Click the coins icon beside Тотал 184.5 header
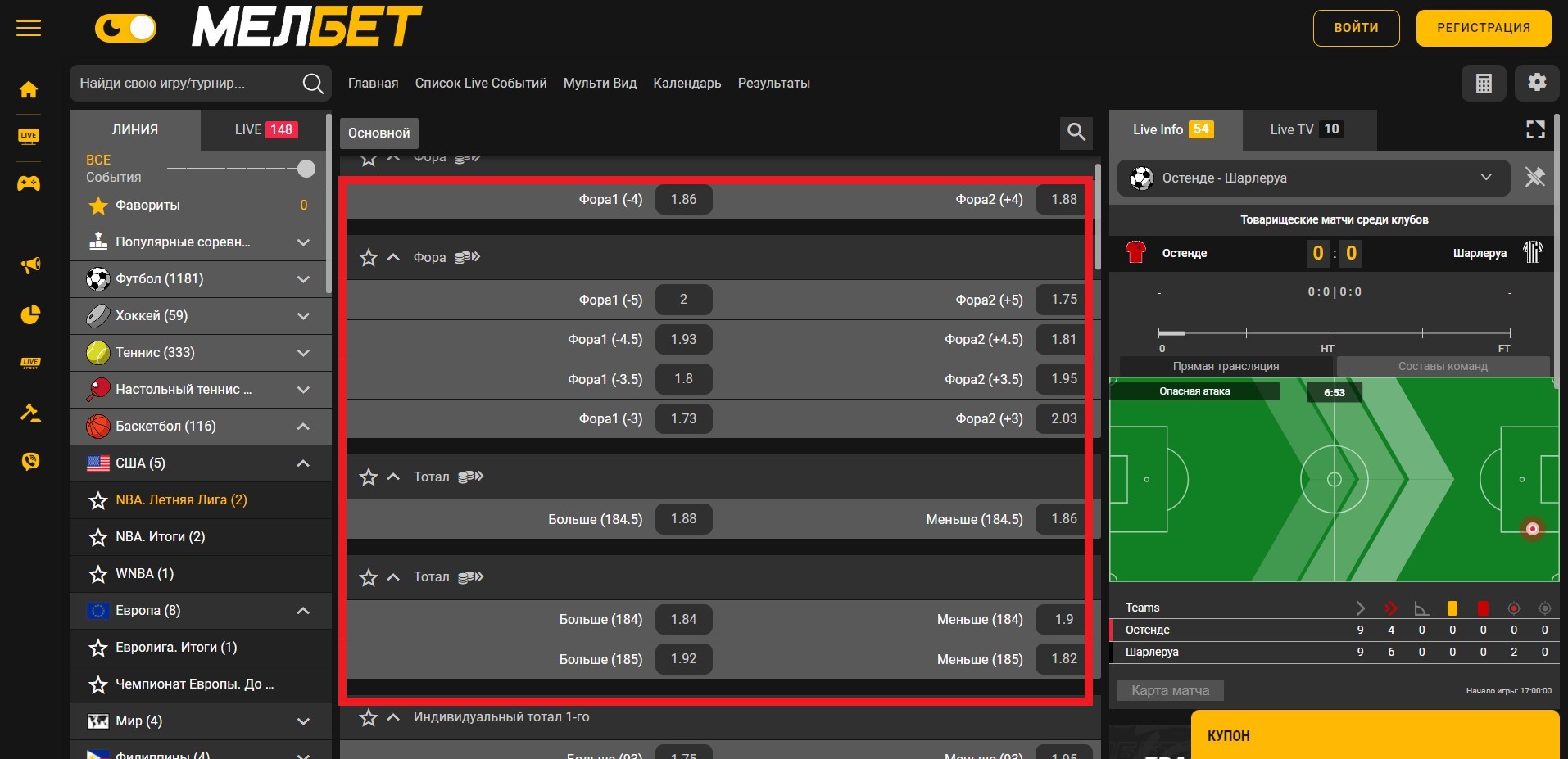Image resolution: width=1568 pixels, height=759 pixels. click(470, 477)
